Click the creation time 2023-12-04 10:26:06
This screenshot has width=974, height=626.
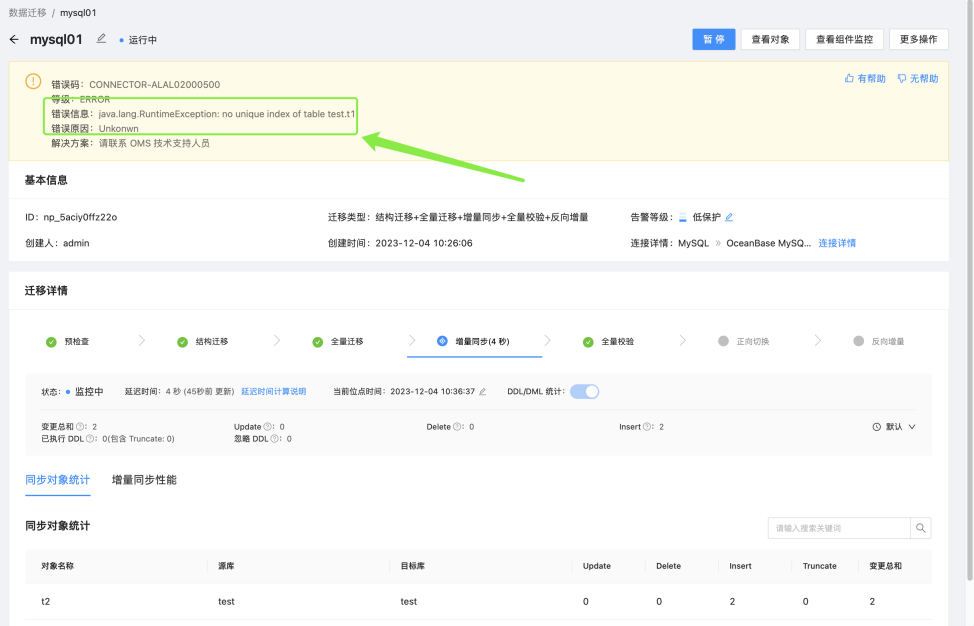click(424, 243)
